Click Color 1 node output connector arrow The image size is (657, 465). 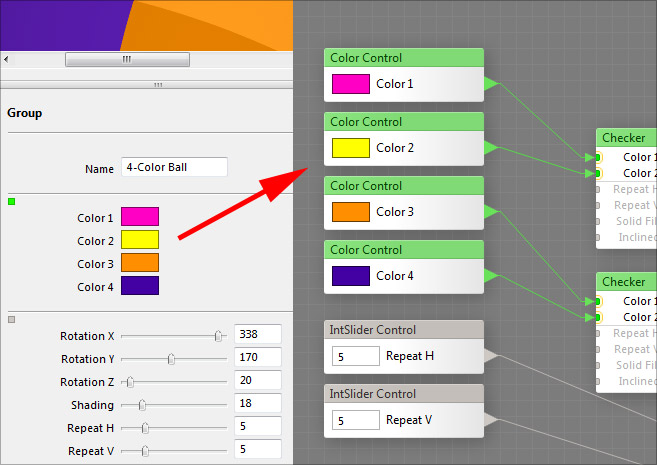tap(490, 84)
